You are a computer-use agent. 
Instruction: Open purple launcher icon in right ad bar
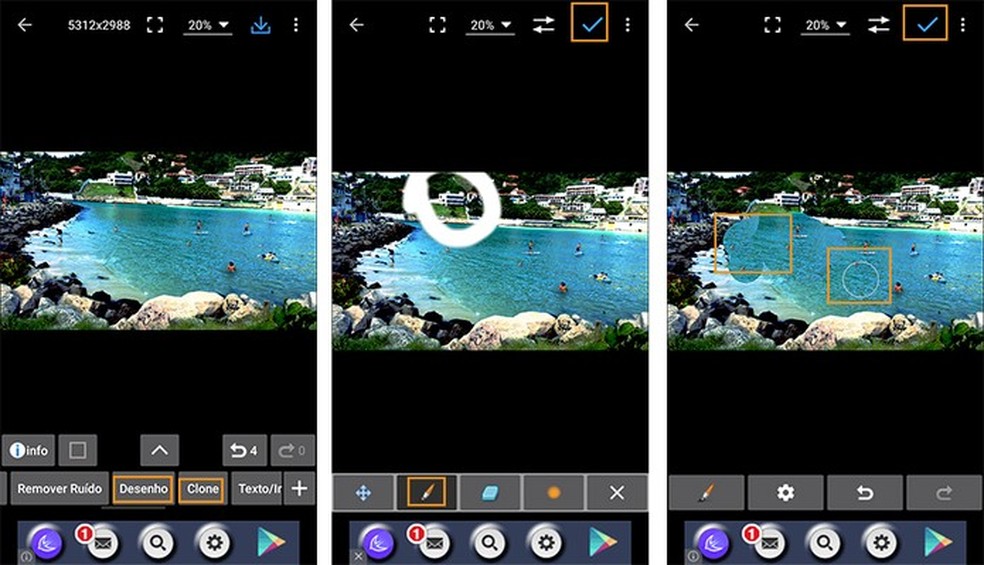click(x=714, y=543)
